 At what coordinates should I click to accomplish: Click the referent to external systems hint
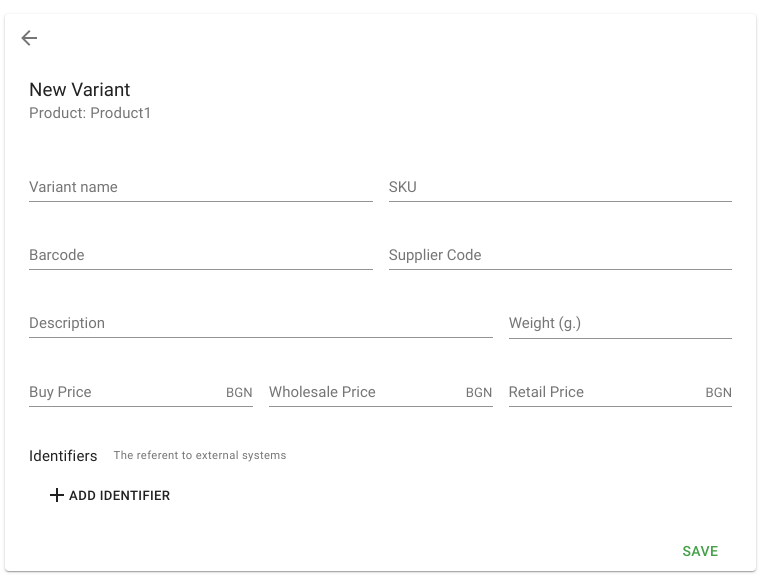pos(200,455)
